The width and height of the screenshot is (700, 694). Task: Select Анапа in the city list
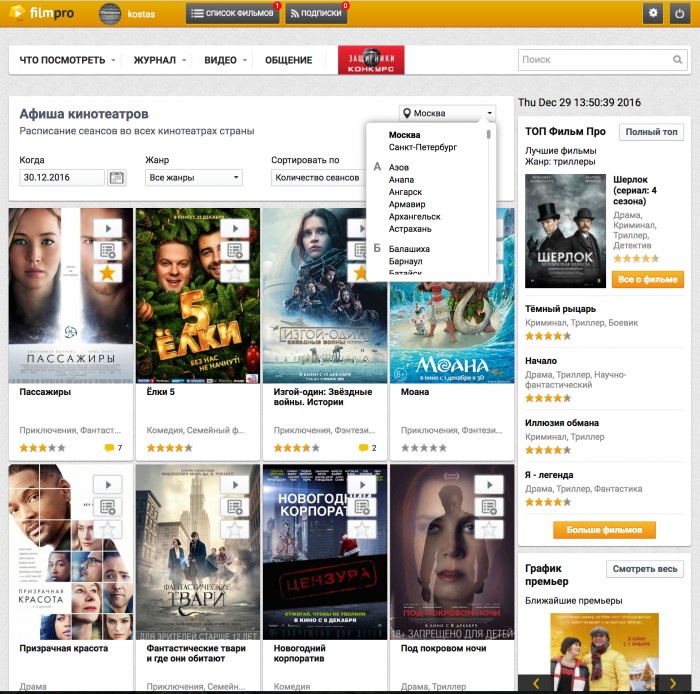(x=401, y=180)
